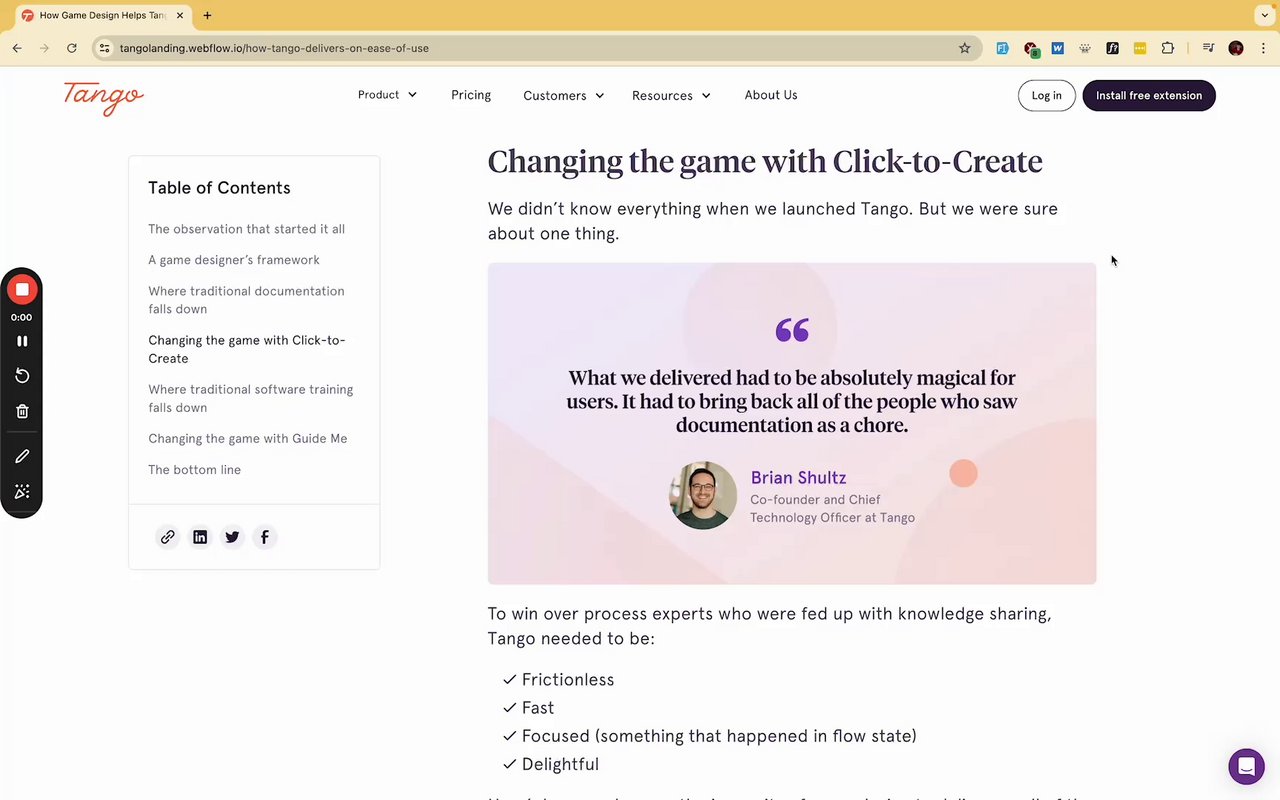Open the yellow dots extension icon
The width and height of the screenshot is (1280, 800).
1139,48
